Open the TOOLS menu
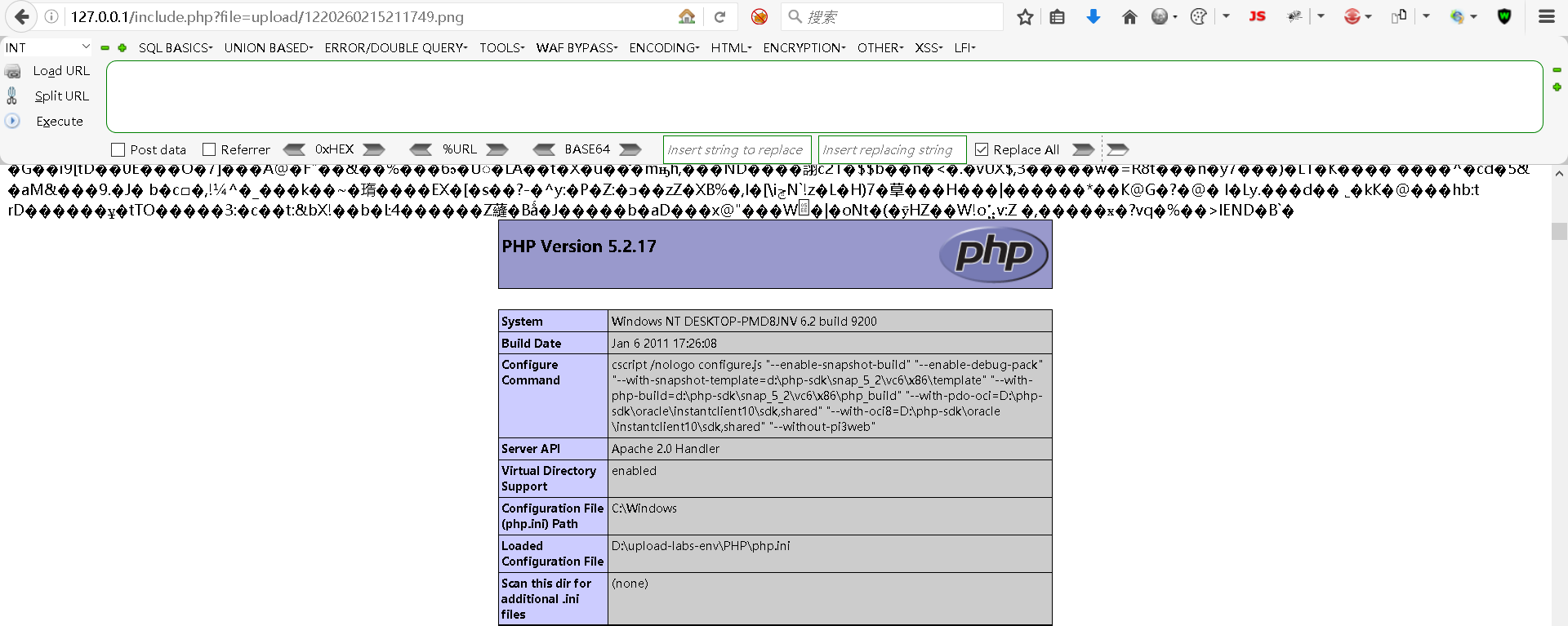The width and height of the screenshot is (1568, 626). point(502,48)
